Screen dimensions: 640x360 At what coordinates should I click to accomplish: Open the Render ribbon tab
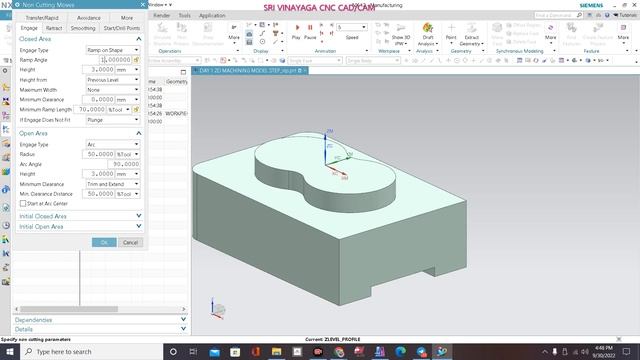(x=162, y=16)
